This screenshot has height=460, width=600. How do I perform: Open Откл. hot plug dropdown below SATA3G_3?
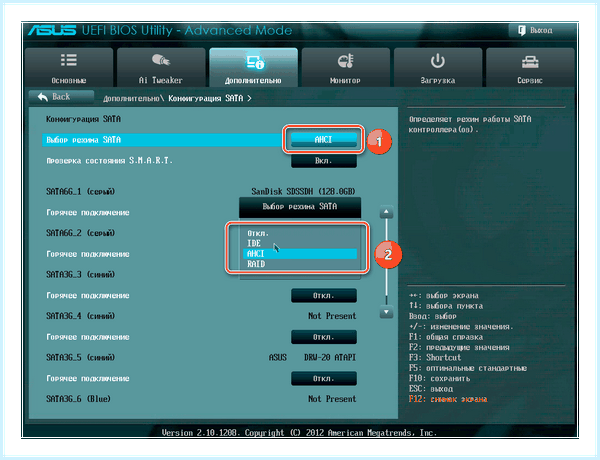pos(324,295)
